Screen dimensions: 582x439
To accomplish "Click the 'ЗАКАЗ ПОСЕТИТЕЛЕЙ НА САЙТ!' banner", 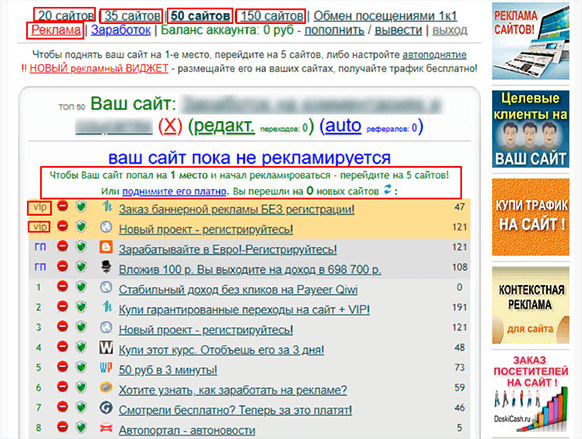I will pyautogui.click(x=530, y=393).
